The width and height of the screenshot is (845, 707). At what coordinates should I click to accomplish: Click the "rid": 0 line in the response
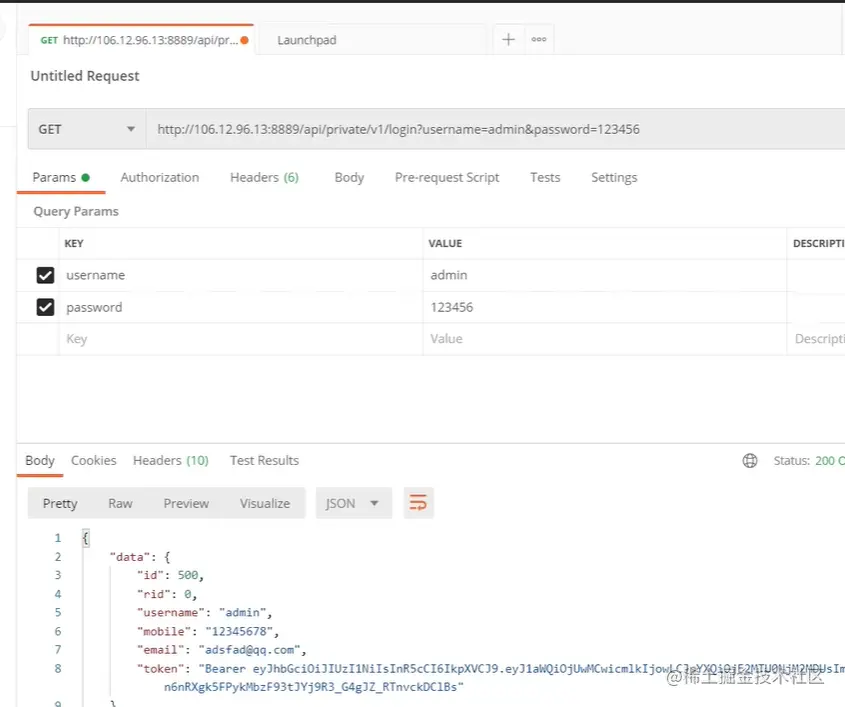(x=167, y=594)
